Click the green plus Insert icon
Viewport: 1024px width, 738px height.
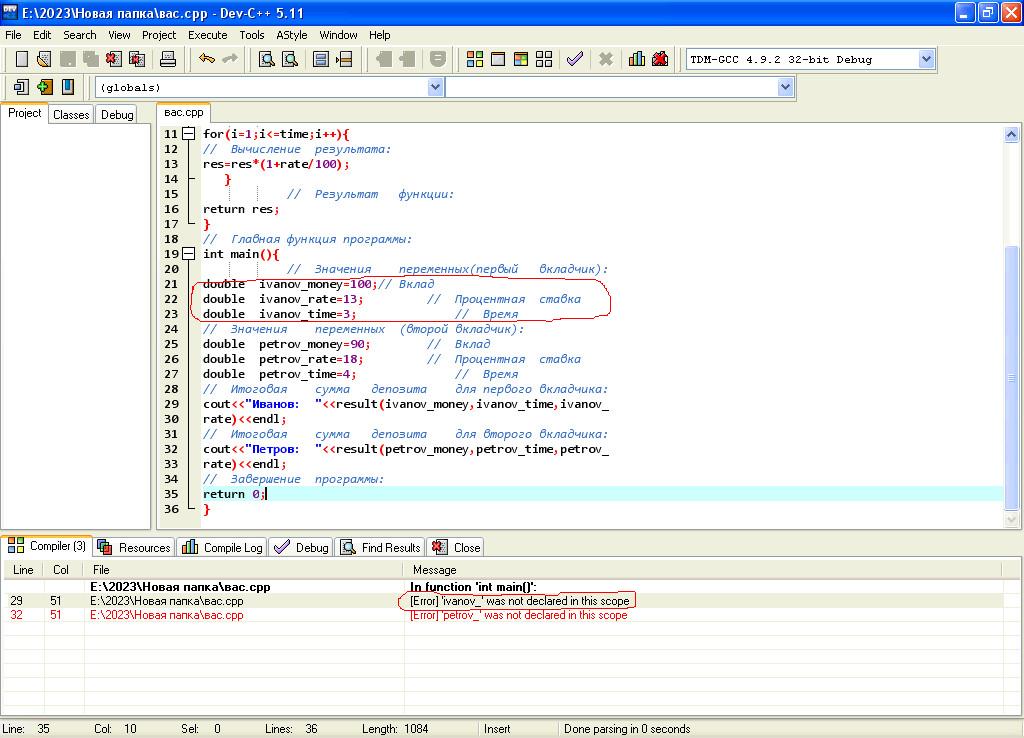coord(45,87)
